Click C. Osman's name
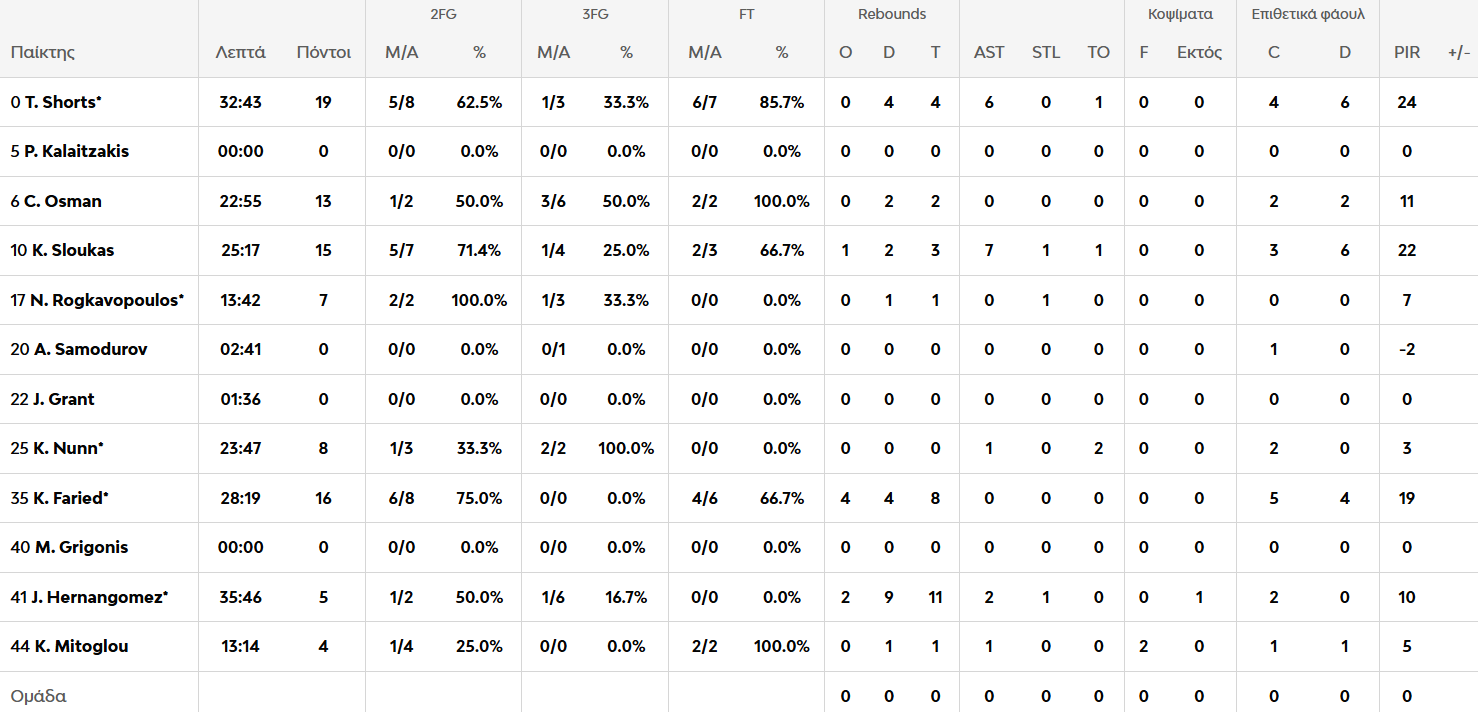1478x712 pixels. pos(63,201)
